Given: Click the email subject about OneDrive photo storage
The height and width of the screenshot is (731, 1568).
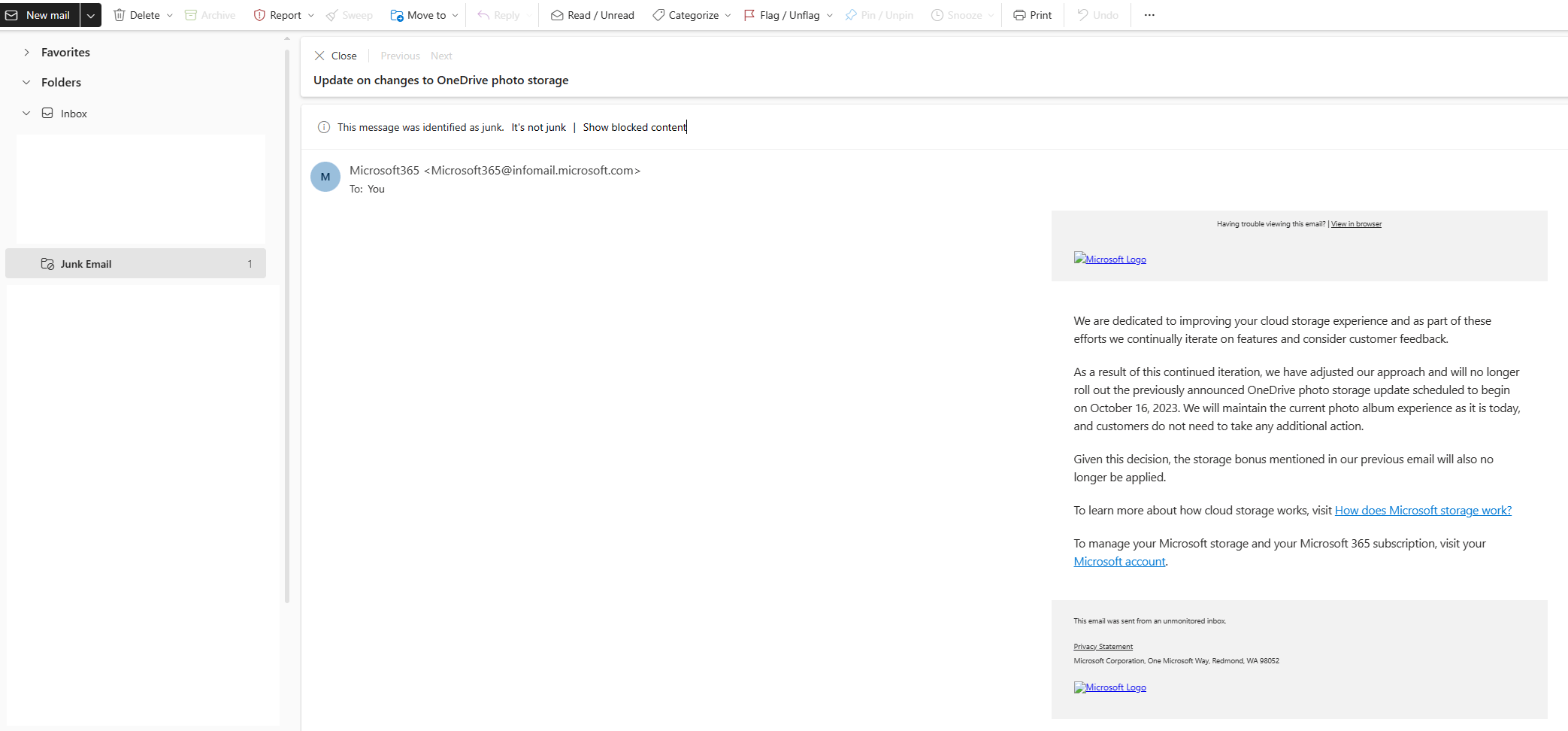Looking at the screenshot, I should 441,80.
